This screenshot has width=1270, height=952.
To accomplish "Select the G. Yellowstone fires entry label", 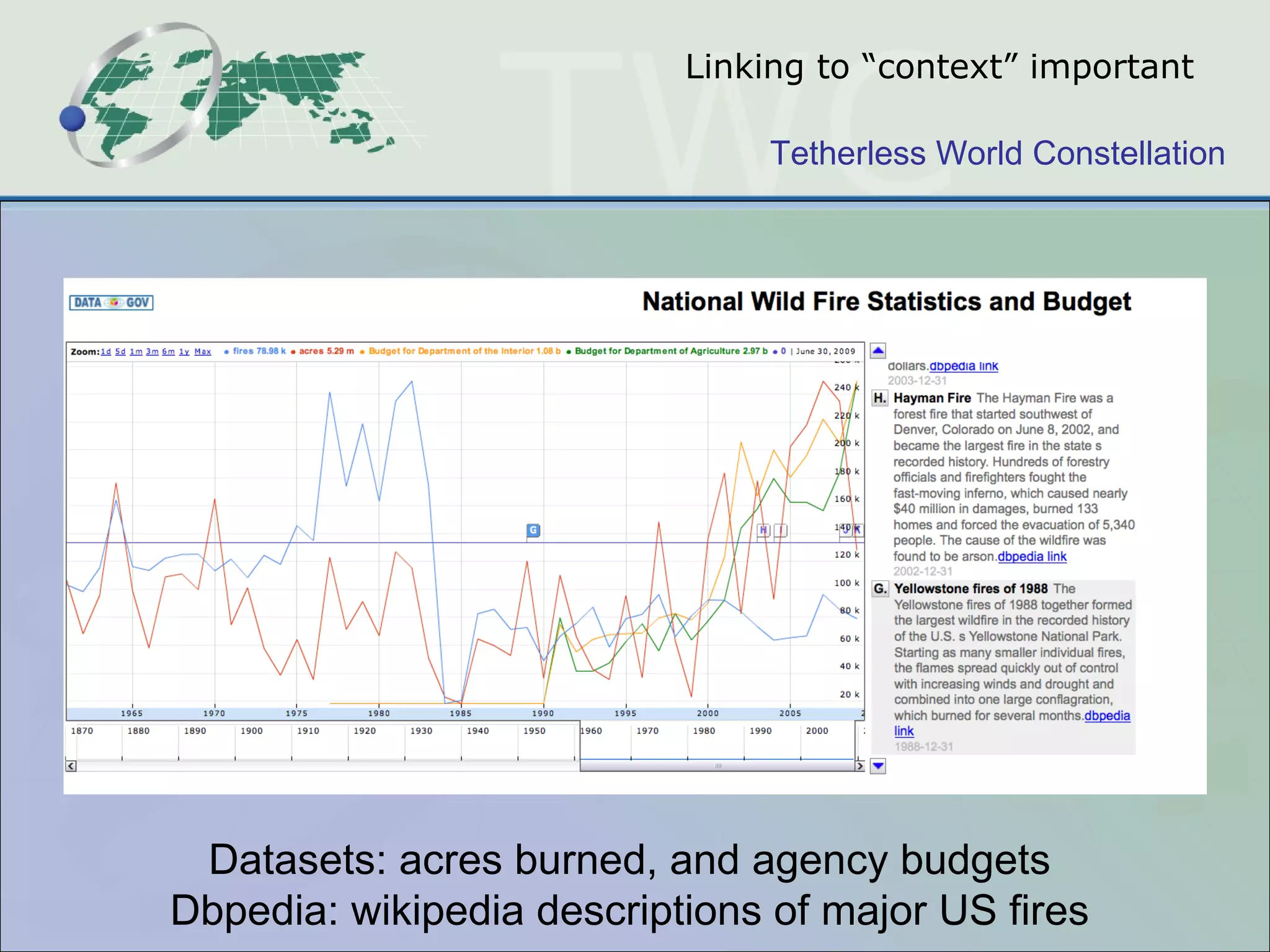I will pyautogui.click(x=880, y=589).
